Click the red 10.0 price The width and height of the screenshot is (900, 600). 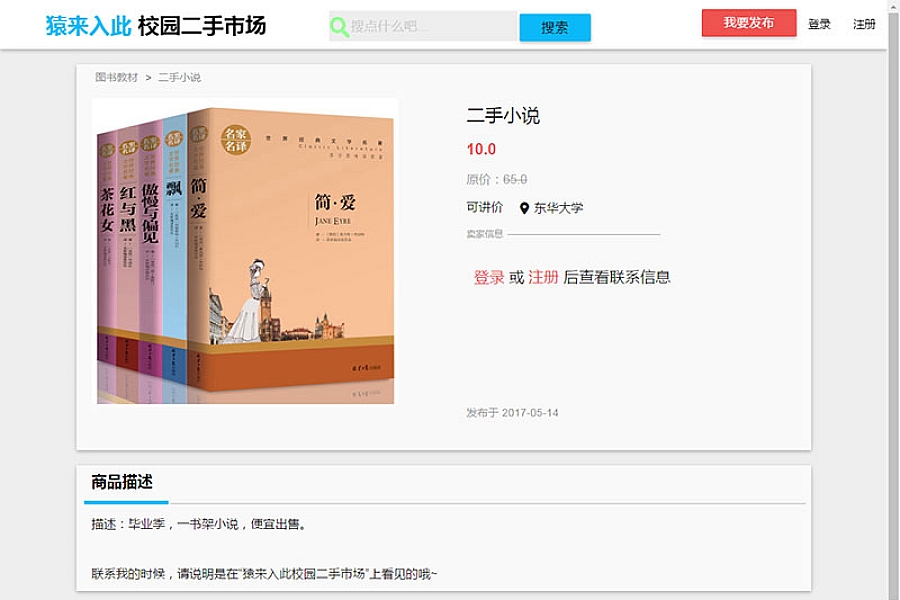click(481, 149)
